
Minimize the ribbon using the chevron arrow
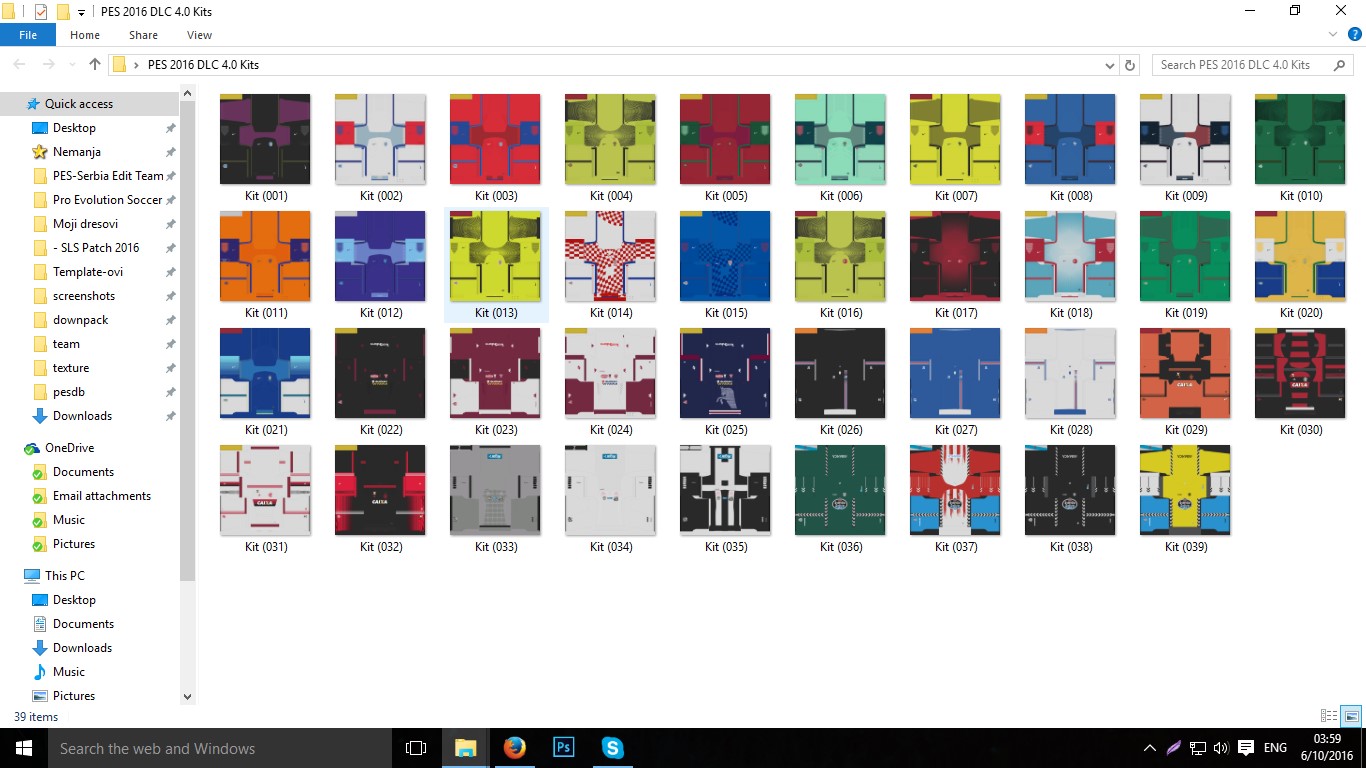pos(1332,34)
